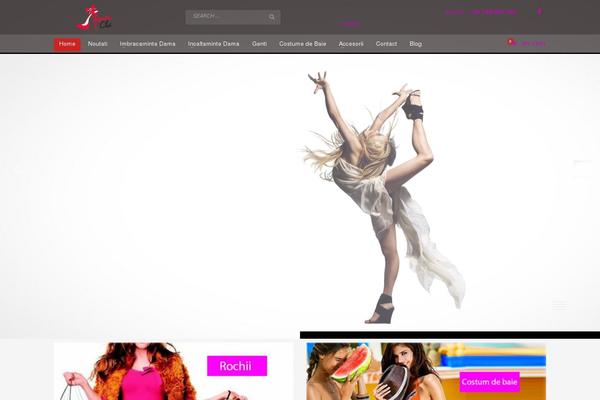Screen dimensions: 600x400
Task: Click the pink Costum de baie label
Action: [x=489, y=382]
